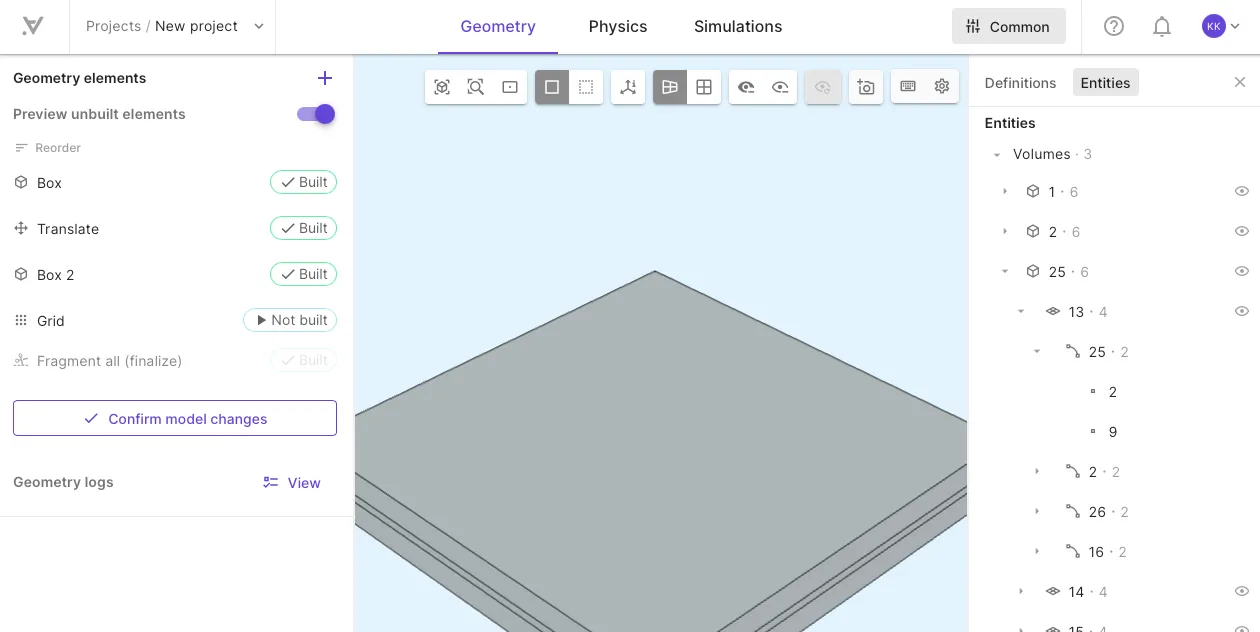The width and height of the screenshot is (1260, 632).
Task: Click Confirm model changes button
Action: click(175, 418)
